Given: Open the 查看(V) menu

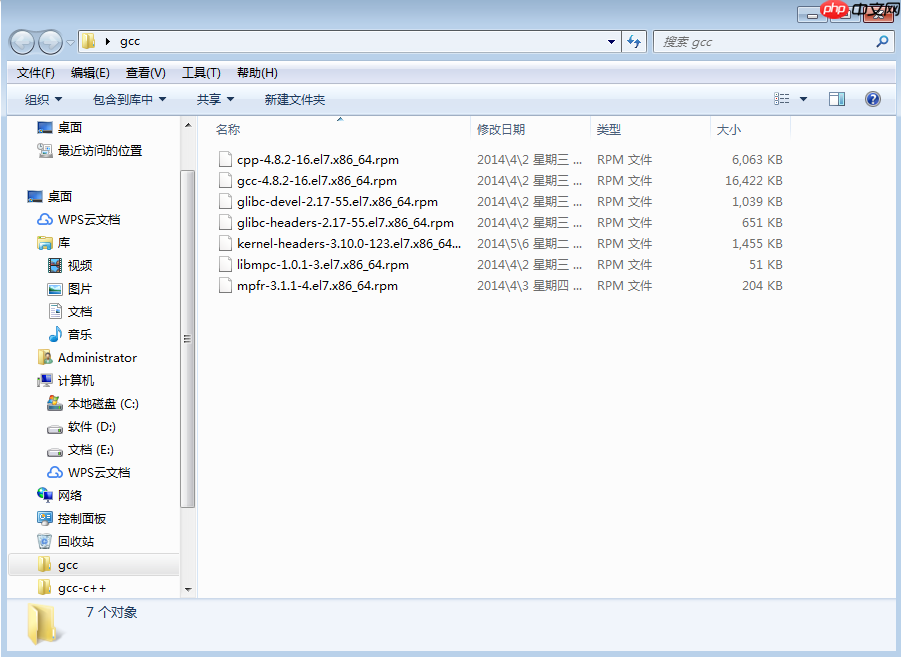Looking at the screenshot, I should pyautogui.click(x=145, y=72).
